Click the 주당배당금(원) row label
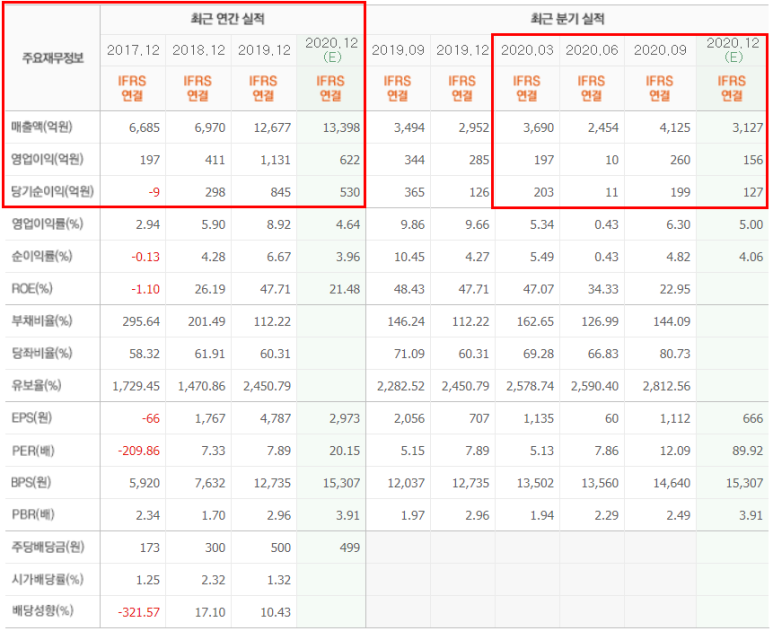 point(48,547)
